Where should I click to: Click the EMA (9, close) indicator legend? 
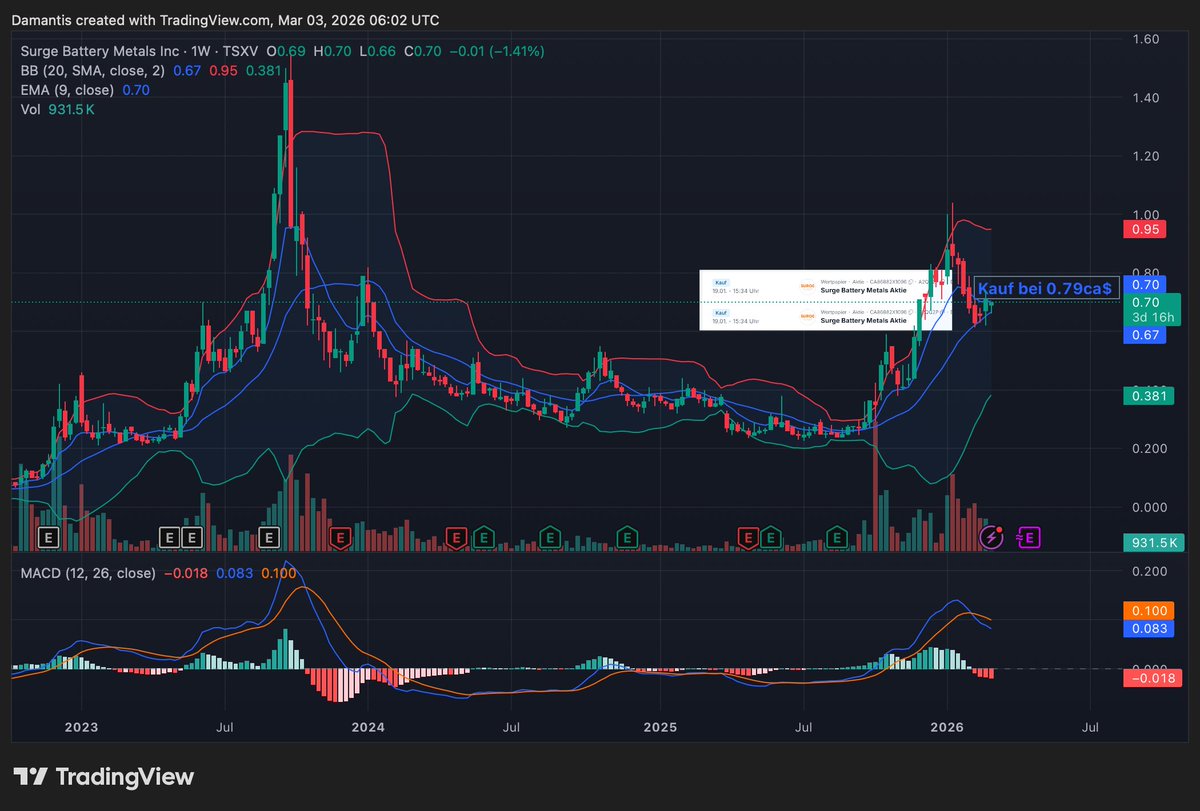point(67,90)
